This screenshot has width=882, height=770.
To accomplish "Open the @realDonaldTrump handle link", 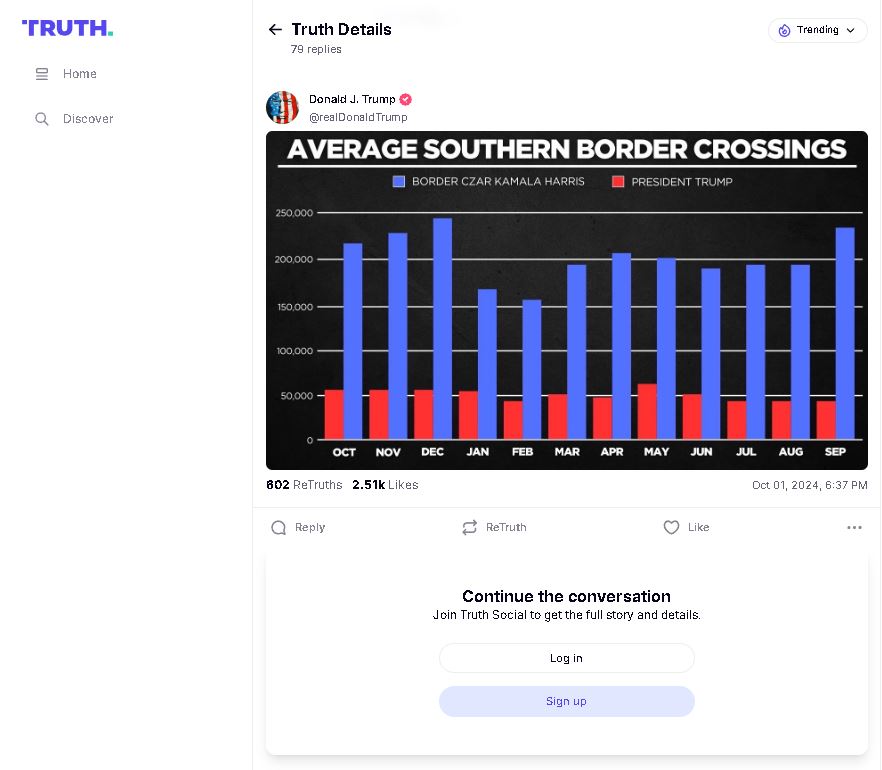I will (358, 118).
